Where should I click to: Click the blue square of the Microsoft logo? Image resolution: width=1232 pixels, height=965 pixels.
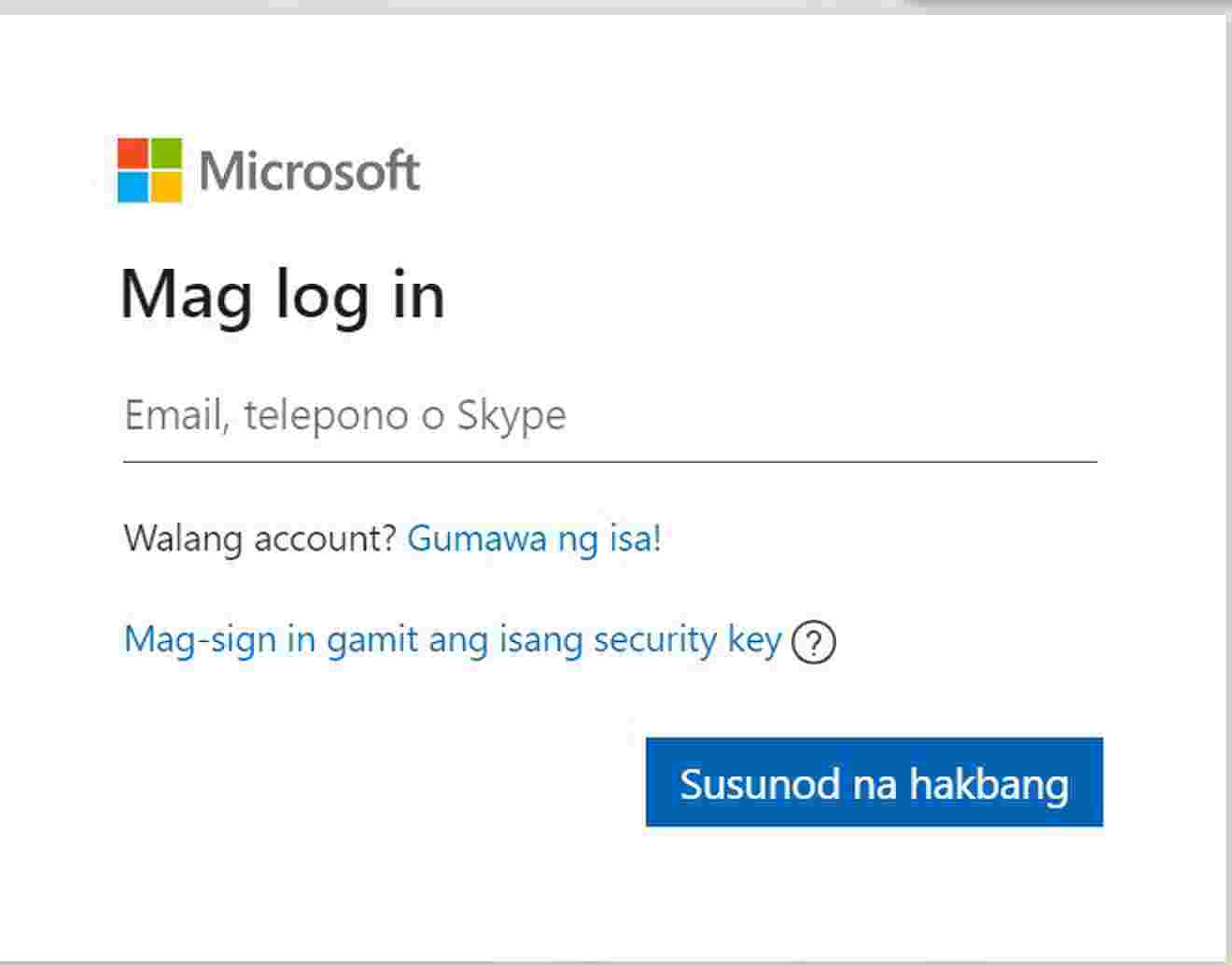[x=133, y=186]
